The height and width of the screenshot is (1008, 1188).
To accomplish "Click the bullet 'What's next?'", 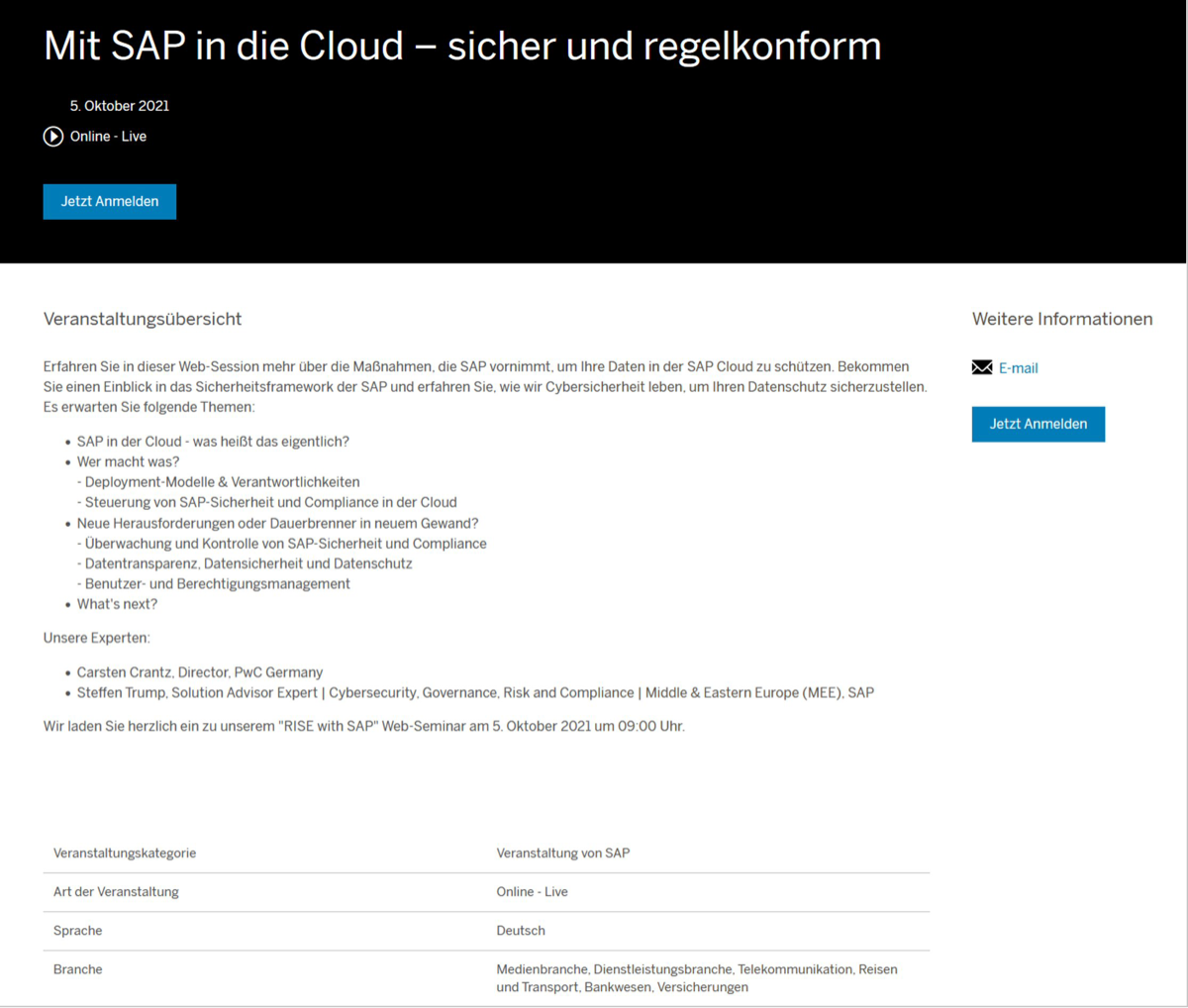I will (117, 604).
